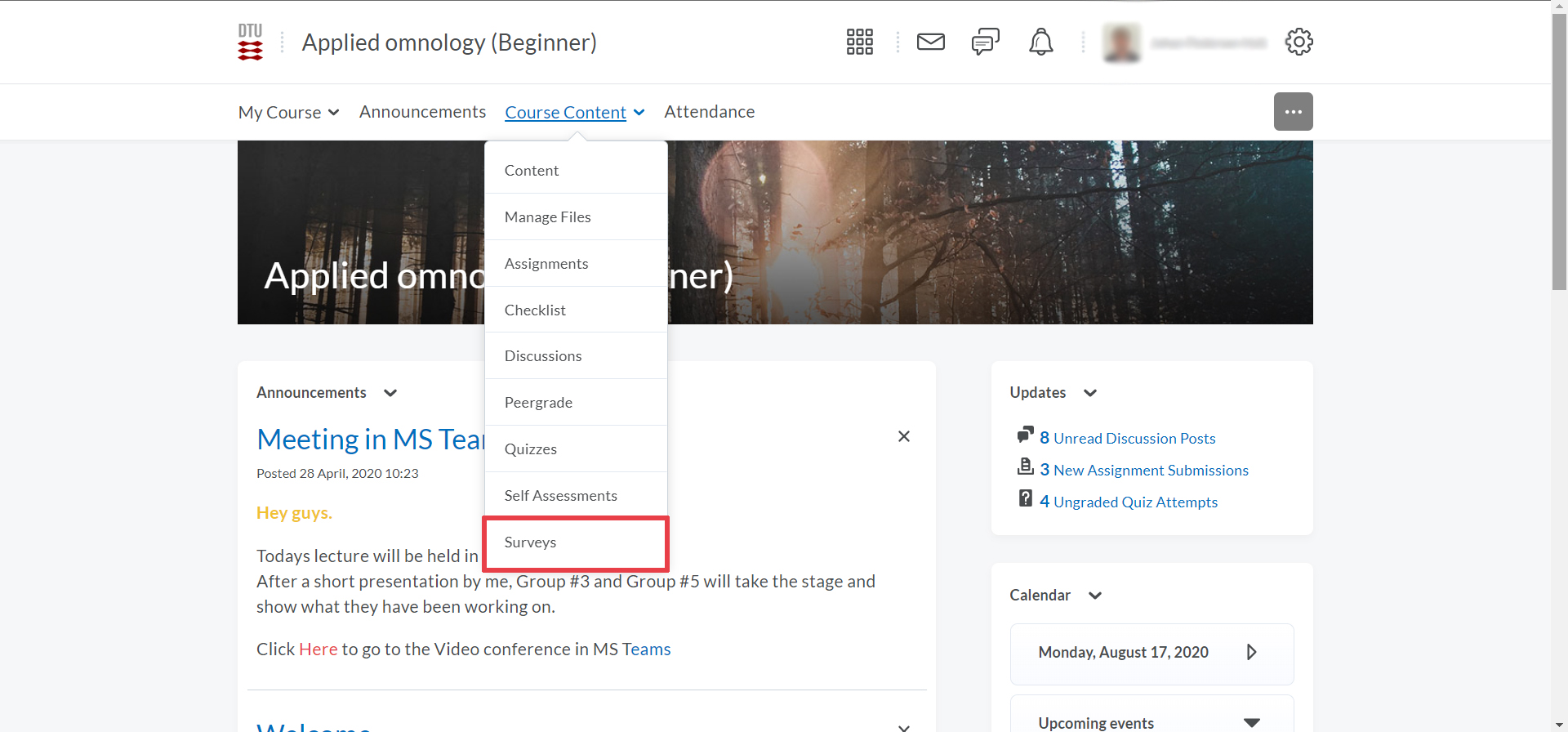Click the DTU logo icon
The height and width of the screenshot is (732, 1568).
(250, 42)
